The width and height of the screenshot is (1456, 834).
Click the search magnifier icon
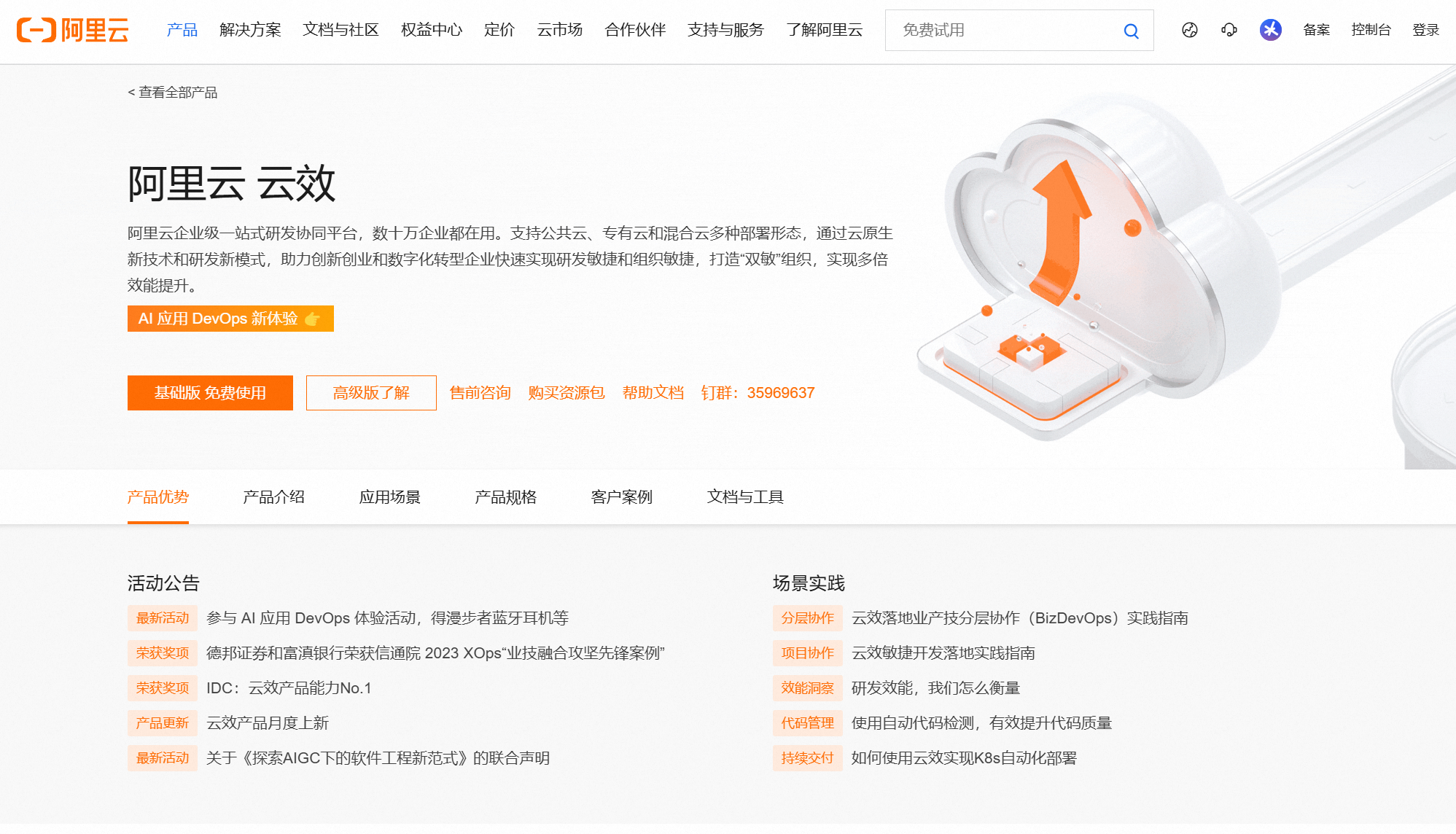(x=1131, y=31)
